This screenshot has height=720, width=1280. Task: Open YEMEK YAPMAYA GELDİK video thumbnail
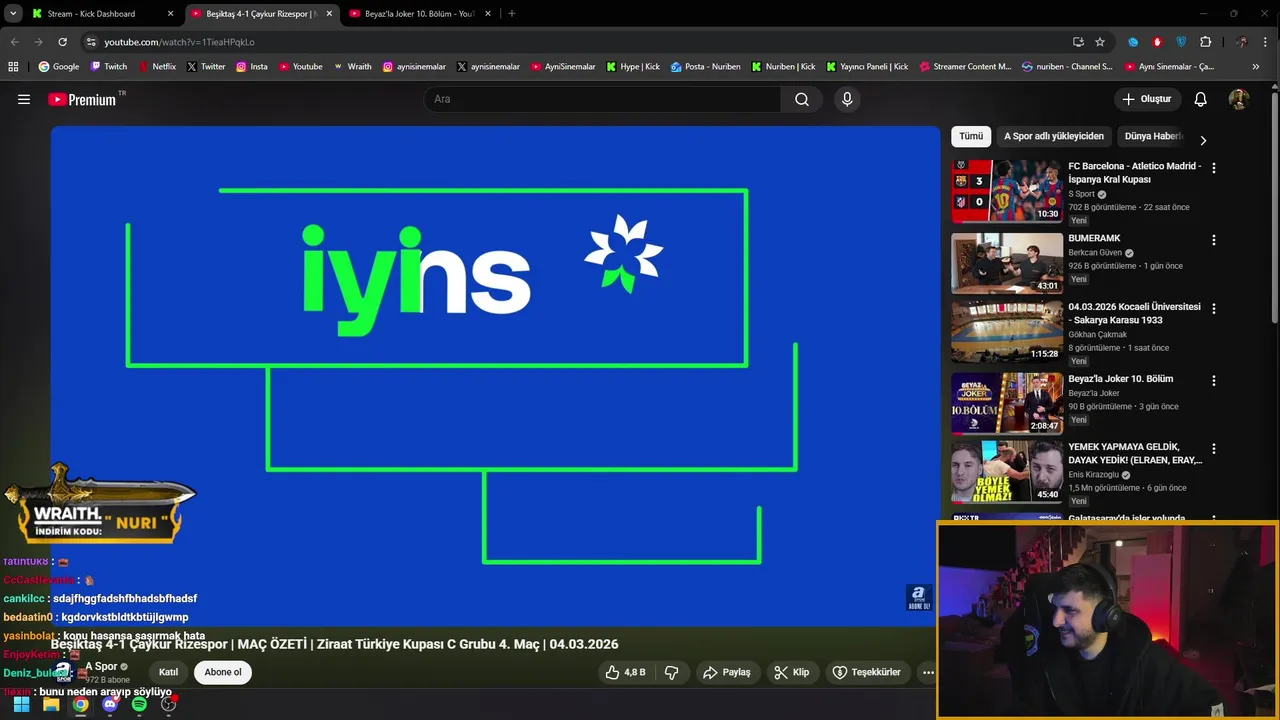(x=1006, y=471)
